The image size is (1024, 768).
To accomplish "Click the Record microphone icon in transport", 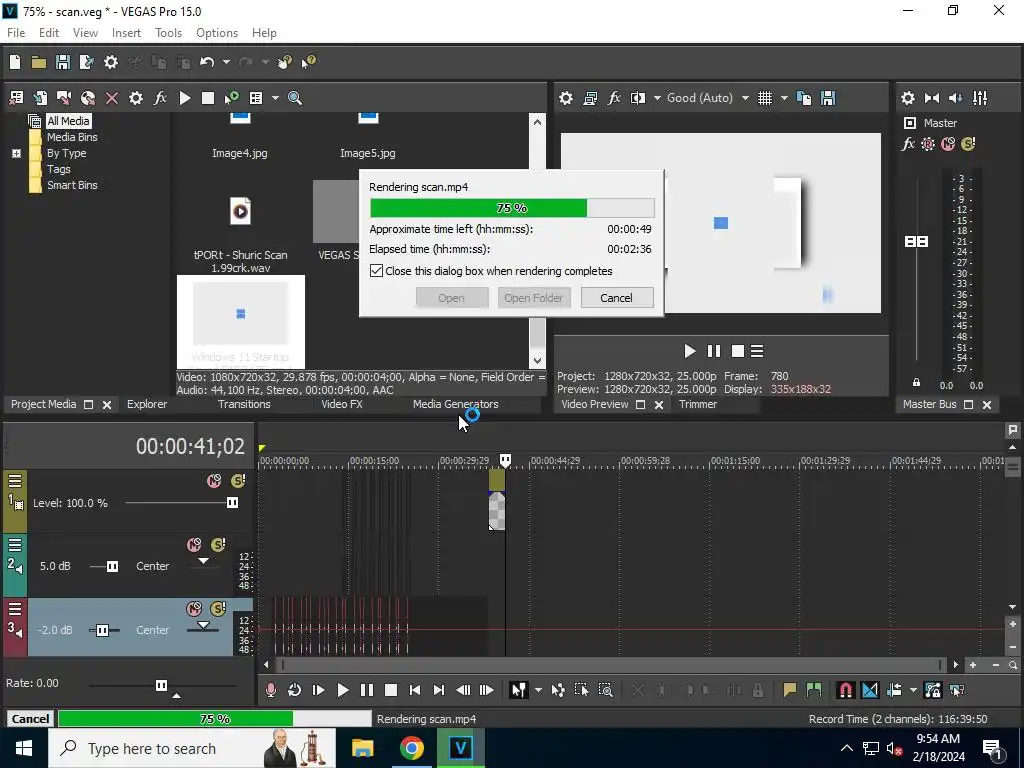I will tap(270, 690).
